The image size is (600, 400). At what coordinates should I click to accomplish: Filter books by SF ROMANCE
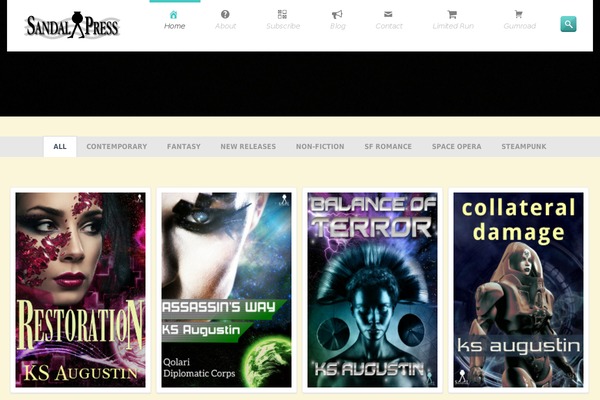point(388,147)
